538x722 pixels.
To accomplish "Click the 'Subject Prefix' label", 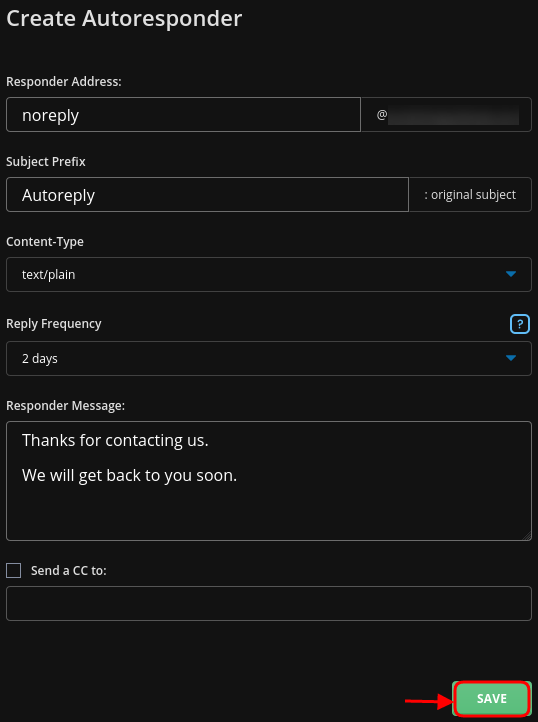I will tap(46, 162).
